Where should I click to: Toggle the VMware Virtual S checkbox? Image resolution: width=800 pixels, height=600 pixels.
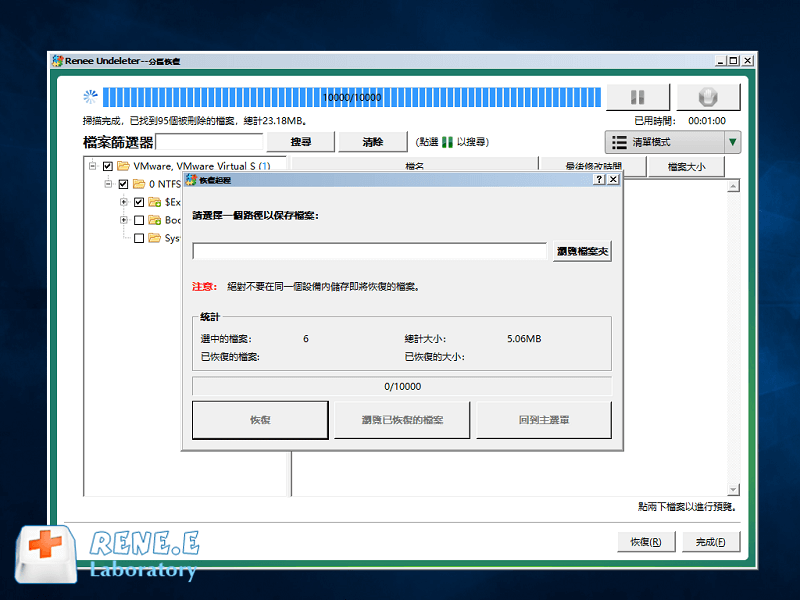tap(108, 166)
